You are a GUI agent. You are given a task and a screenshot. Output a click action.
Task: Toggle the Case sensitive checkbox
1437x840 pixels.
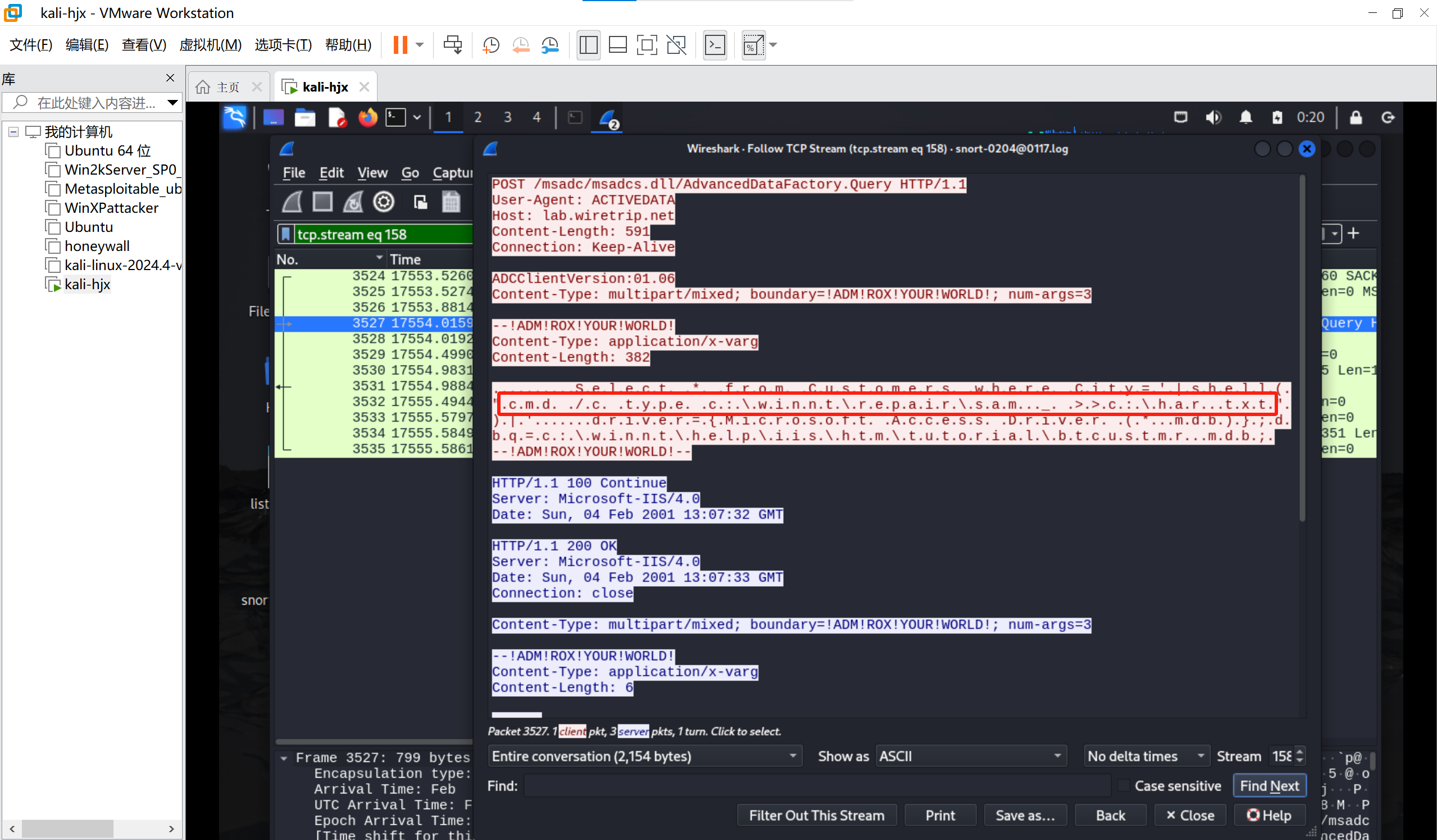pos(1124,786)
